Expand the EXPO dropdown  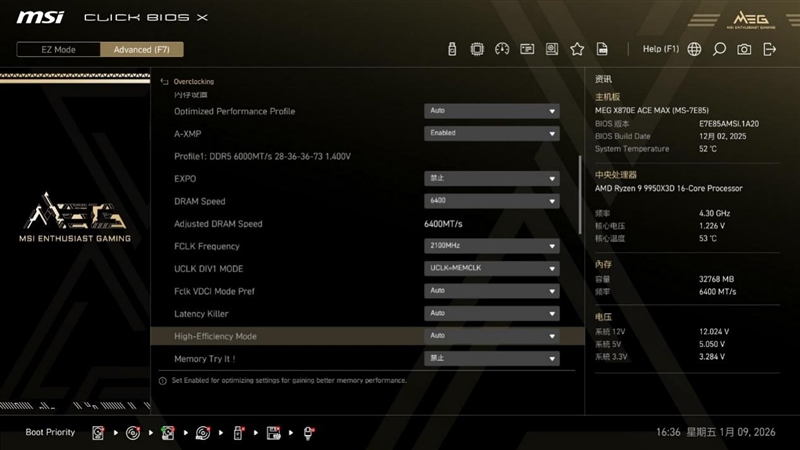click(492, 178)
